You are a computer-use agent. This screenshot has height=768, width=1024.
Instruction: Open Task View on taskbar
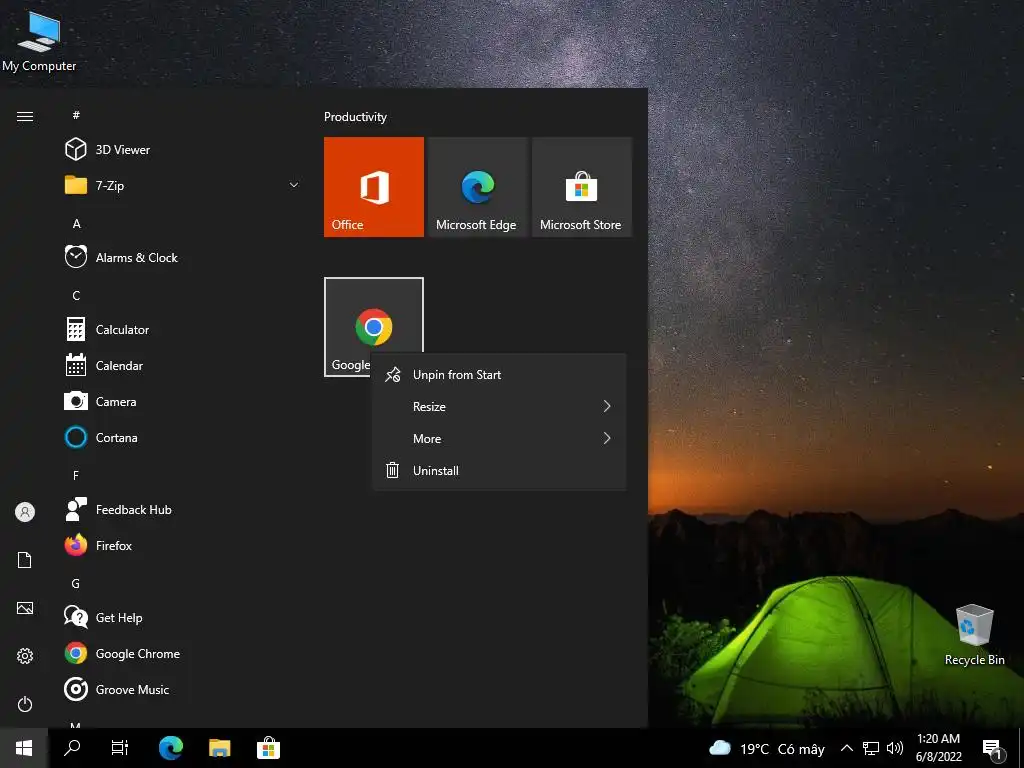pyautogui.click(x=120, y=748)
